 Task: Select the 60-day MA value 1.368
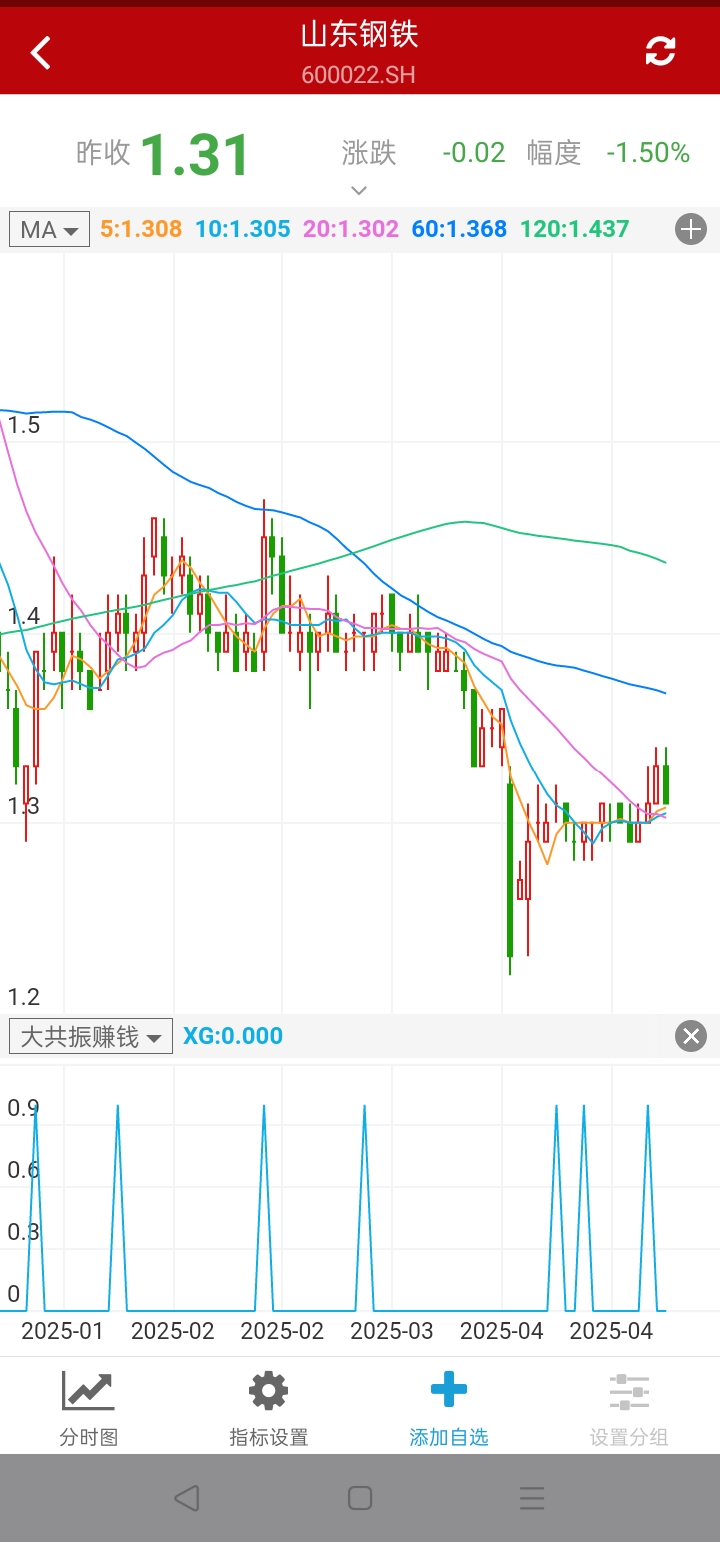[x=459, y=229]
